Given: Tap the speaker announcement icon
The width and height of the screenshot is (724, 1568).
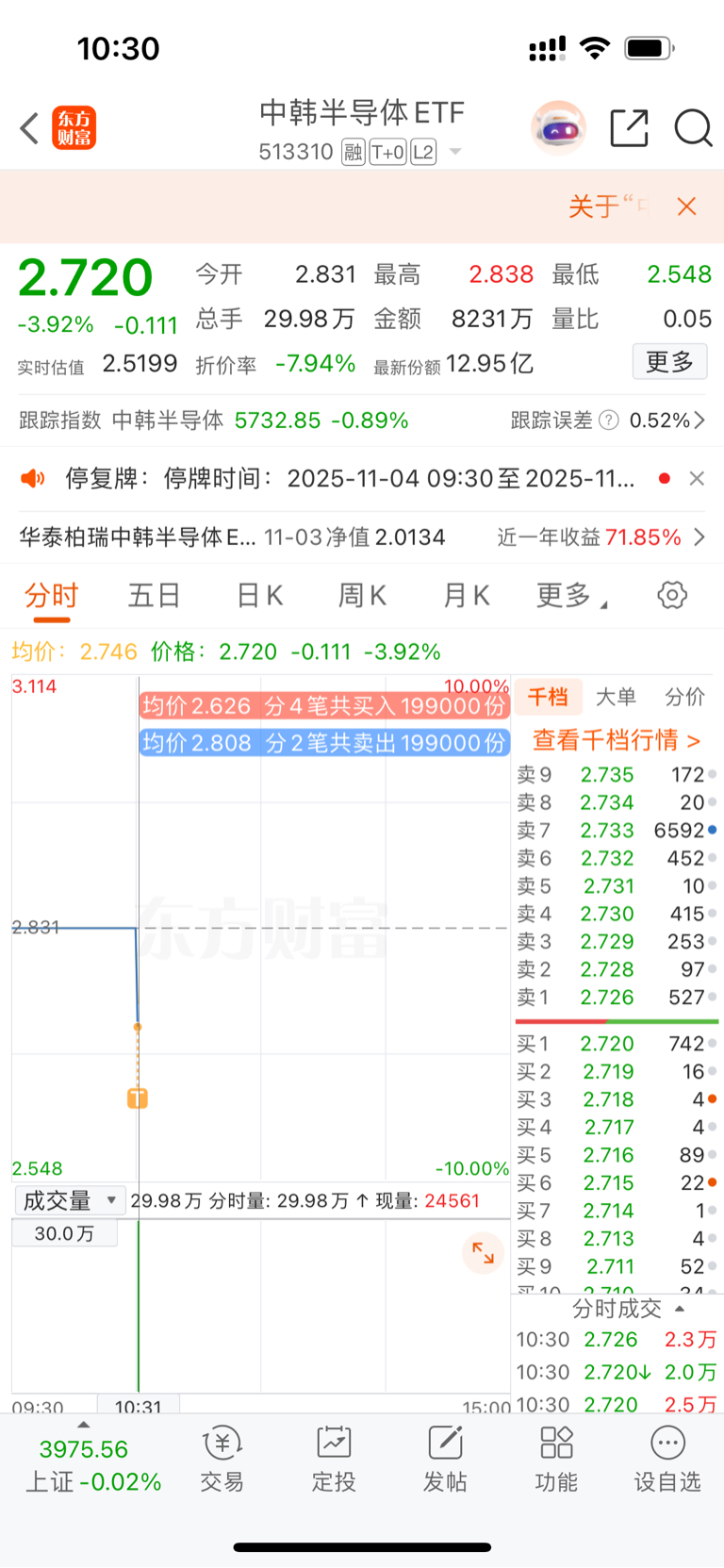Looking at the screenshot, I should point(33,478).
